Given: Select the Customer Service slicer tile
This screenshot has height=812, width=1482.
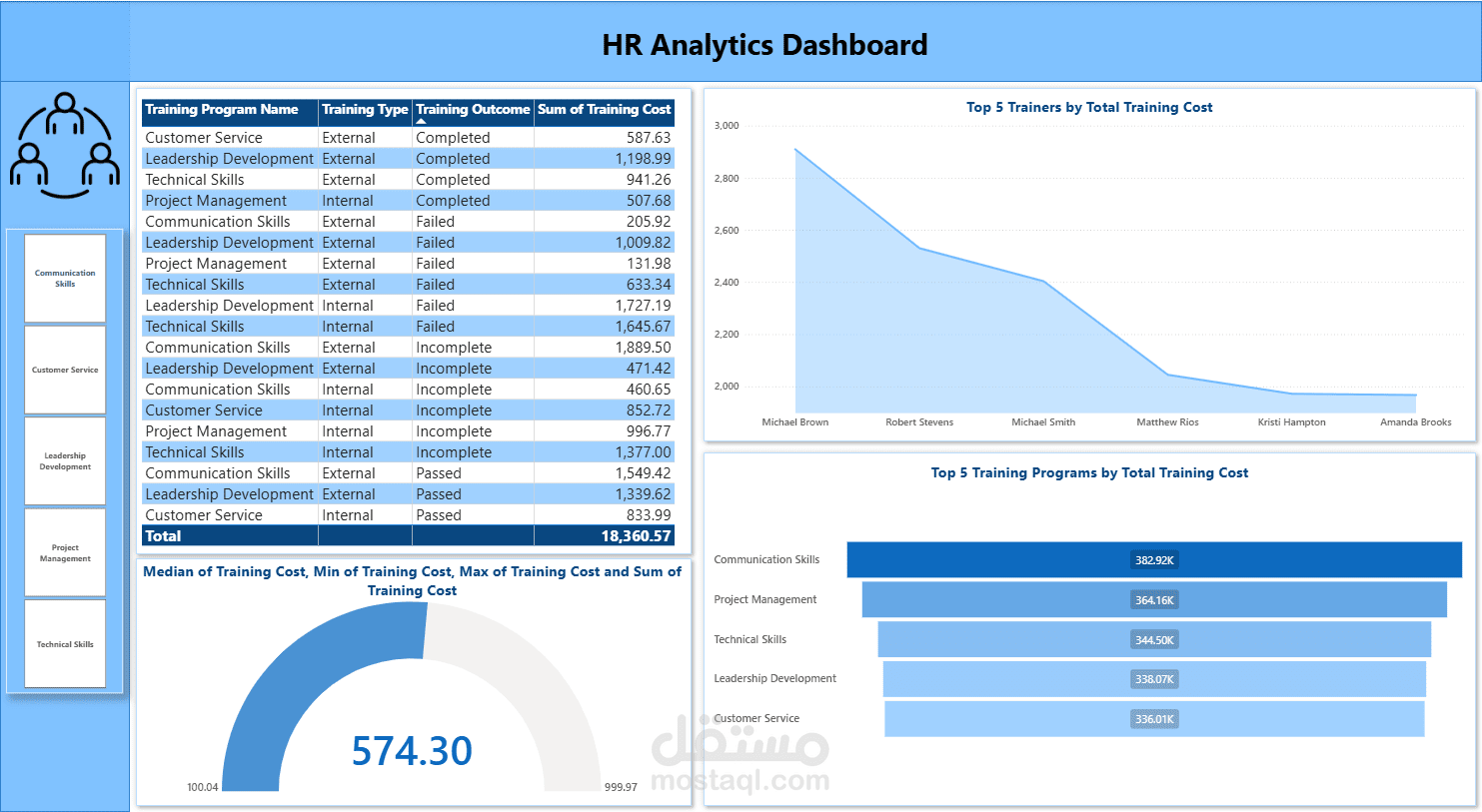Looking at the screenshot, I should tap(65, 370).
